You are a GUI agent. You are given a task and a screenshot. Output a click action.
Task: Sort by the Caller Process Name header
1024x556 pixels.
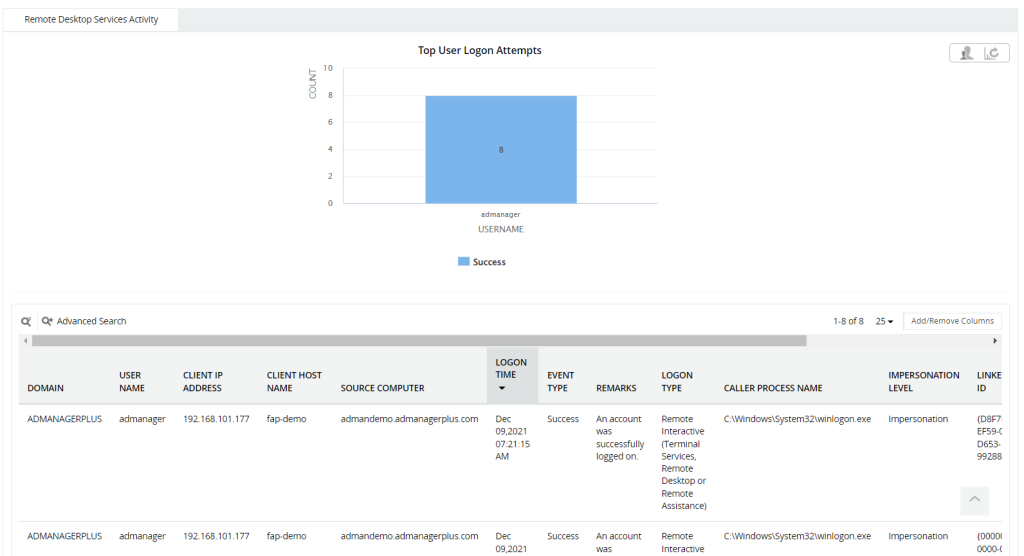pos(773,388)
